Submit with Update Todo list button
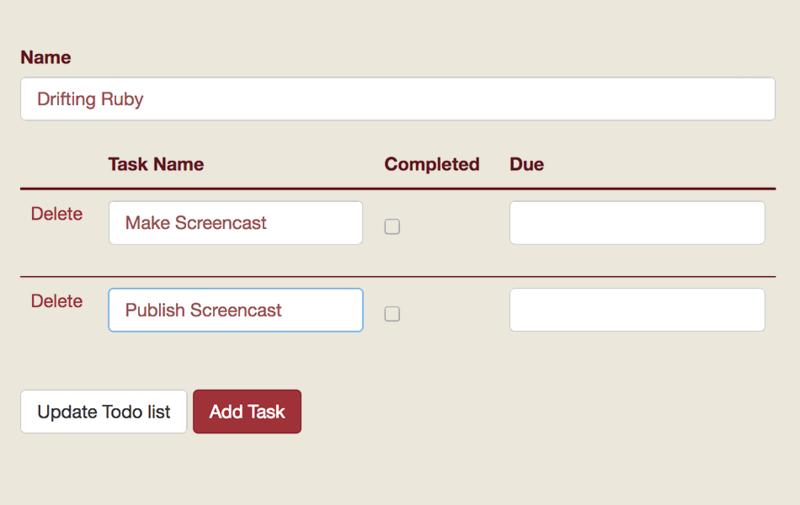This screenshot has width=800, height=505. tap(104, 412)
